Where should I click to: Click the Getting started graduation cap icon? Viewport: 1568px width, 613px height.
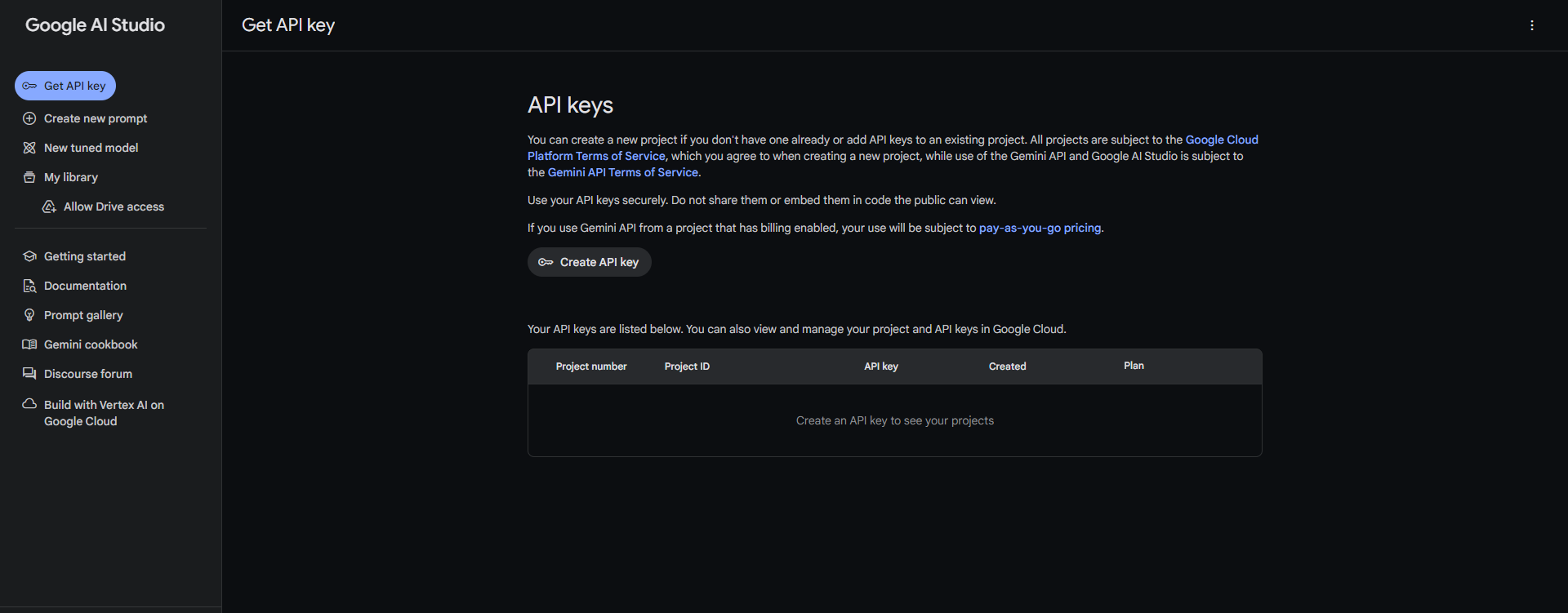coord(29,256)
